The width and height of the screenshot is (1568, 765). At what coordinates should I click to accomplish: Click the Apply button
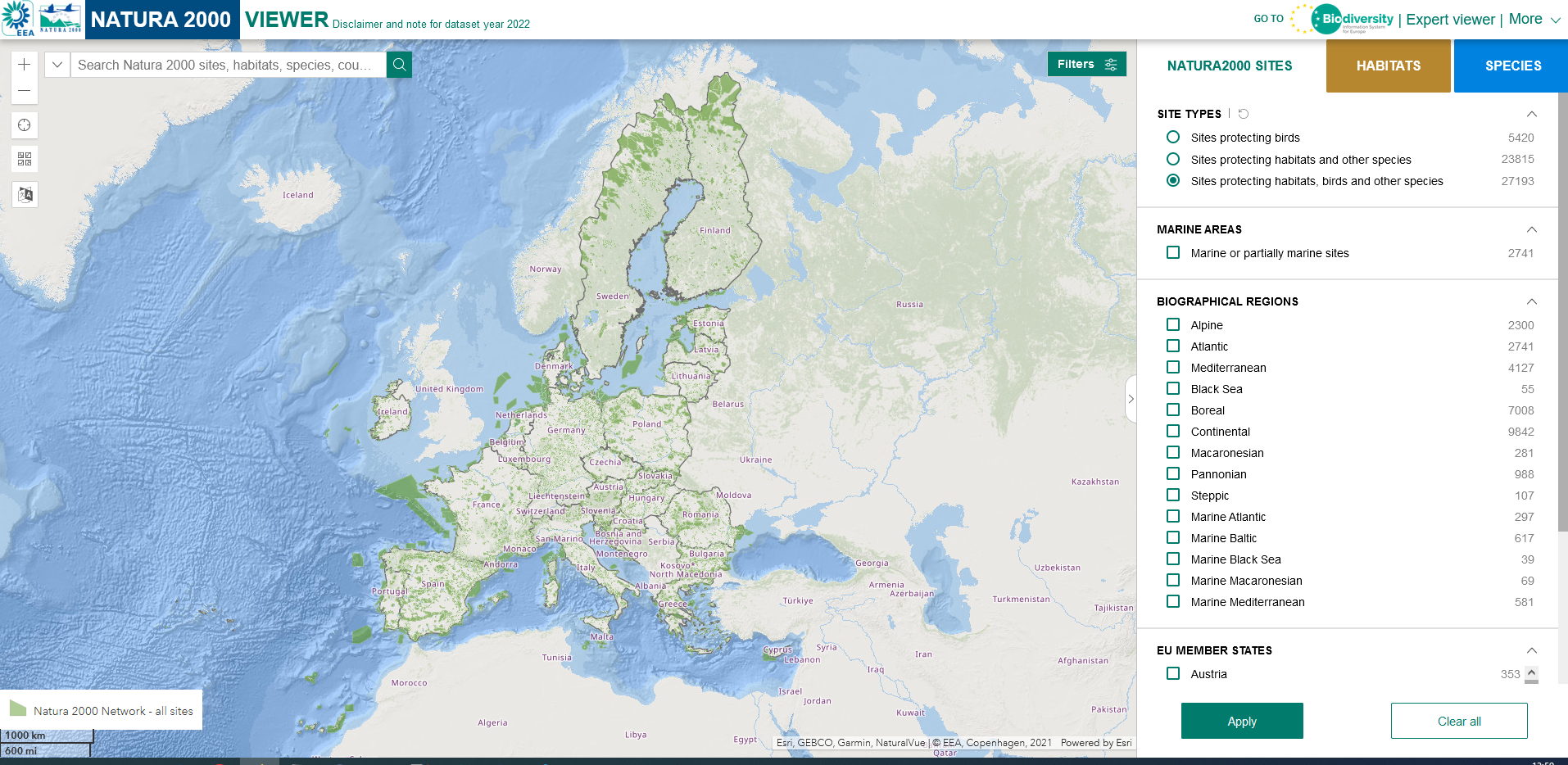pyautogui.click(x=1242, y=721)
